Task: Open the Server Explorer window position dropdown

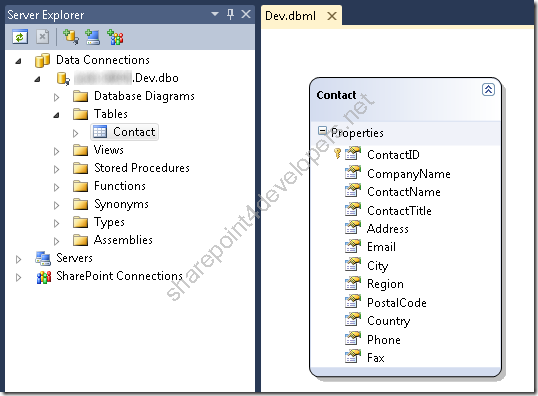Action: [x=215, y=14]
